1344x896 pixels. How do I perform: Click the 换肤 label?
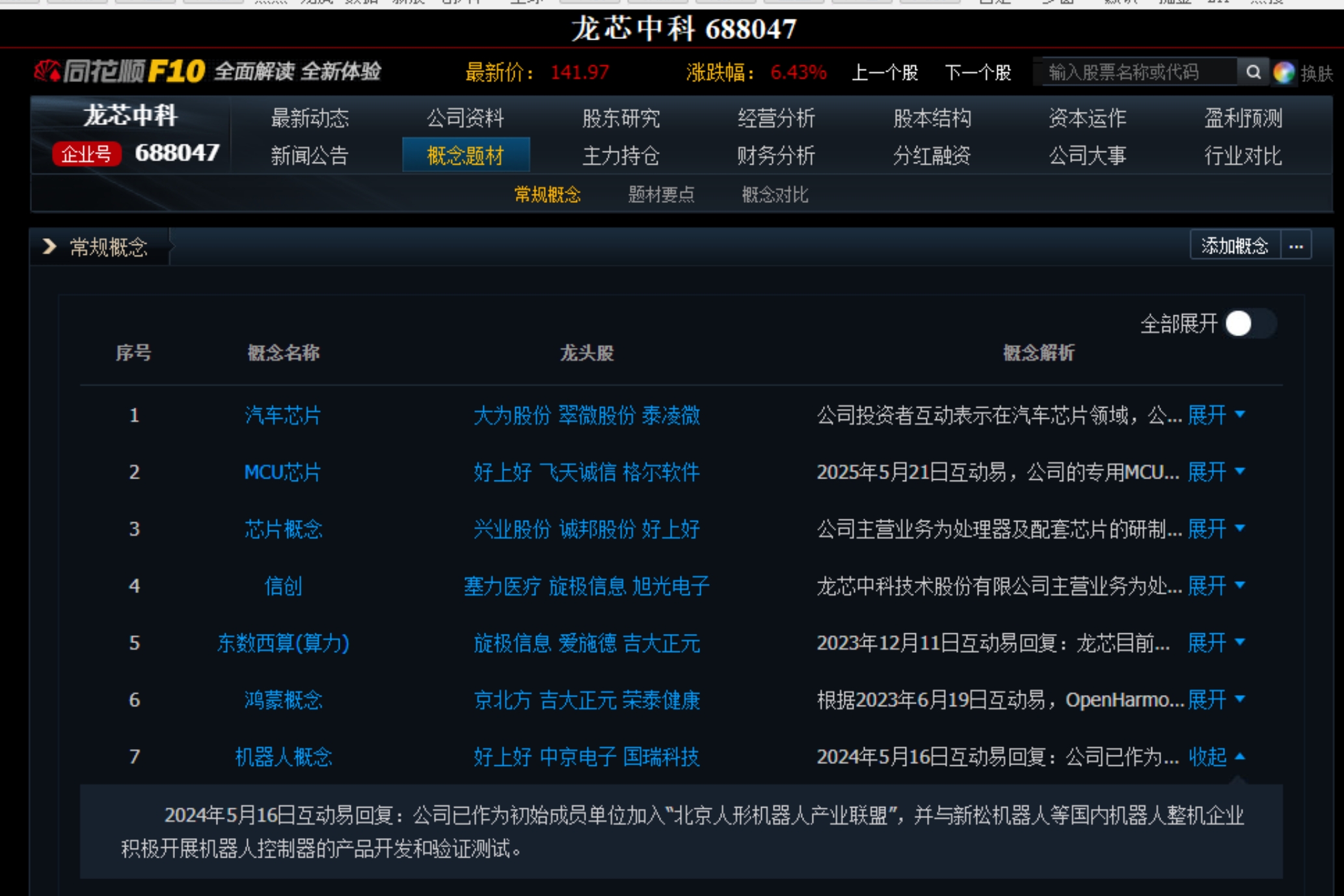tap(1317, 73)
